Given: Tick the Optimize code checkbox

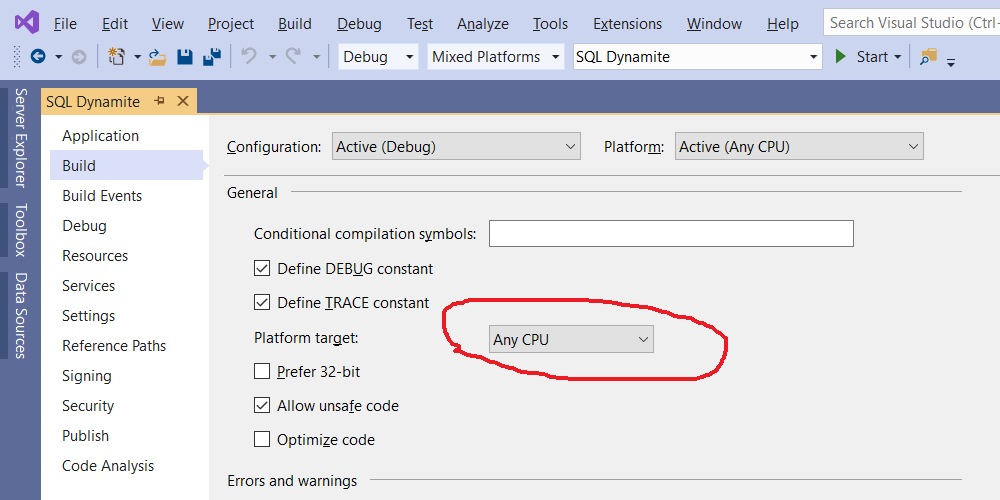Looking at the screenshot, I should click(262, 439).
